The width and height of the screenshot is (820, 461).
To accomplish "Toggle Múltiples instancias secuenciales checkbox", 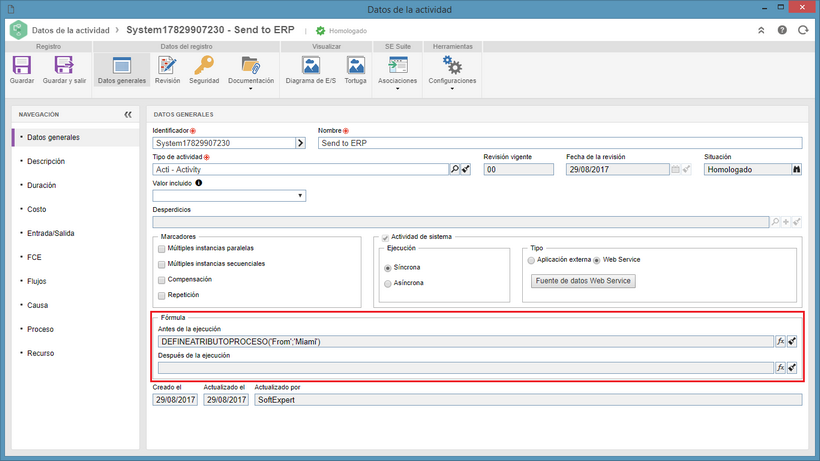I will 162,264.
